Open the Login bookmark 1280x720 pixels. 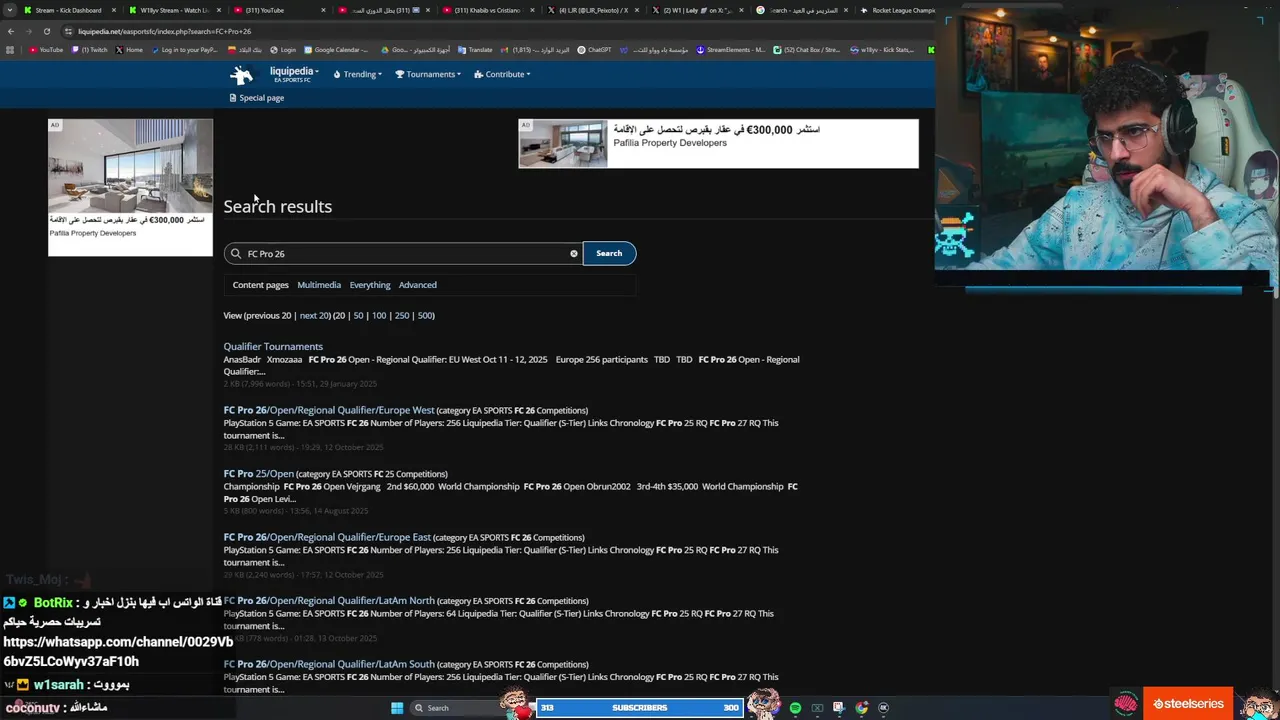tap(283, 50)
